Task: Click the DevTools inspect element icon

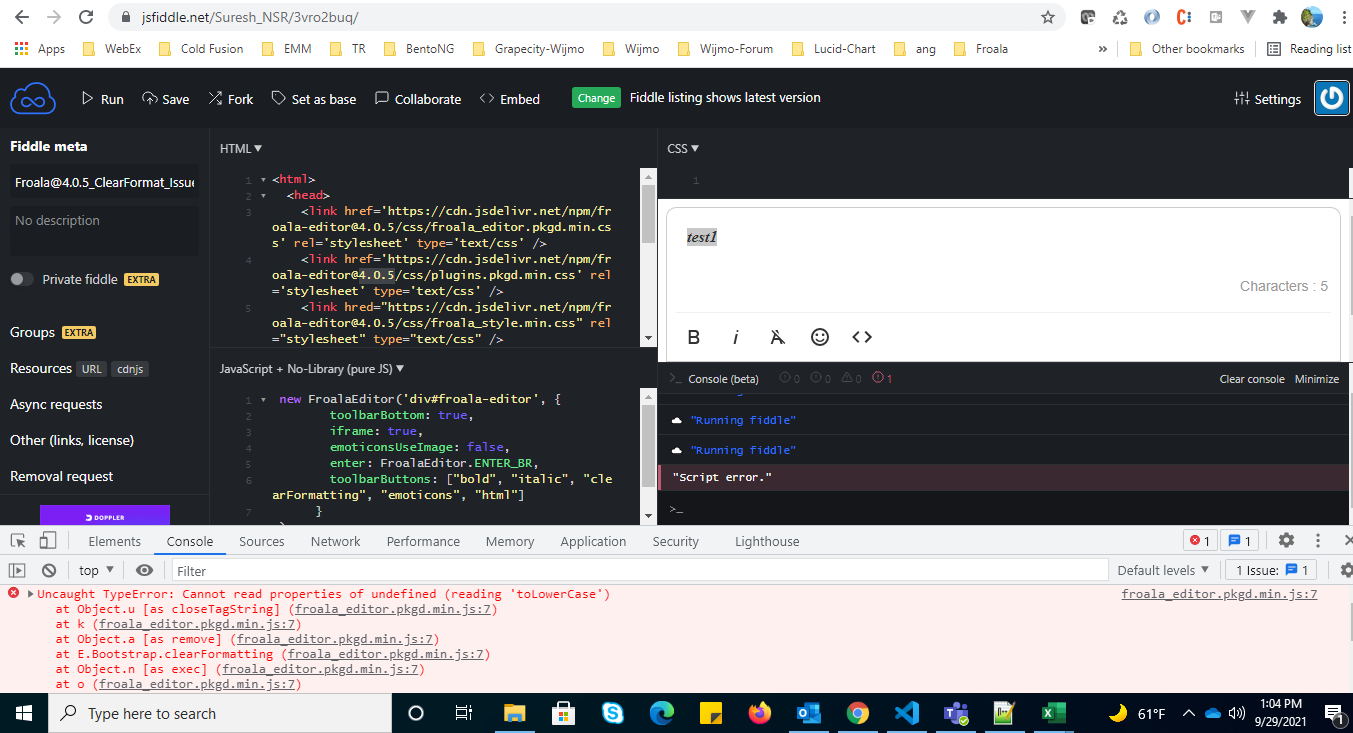Action: click(x=18, y=541)
